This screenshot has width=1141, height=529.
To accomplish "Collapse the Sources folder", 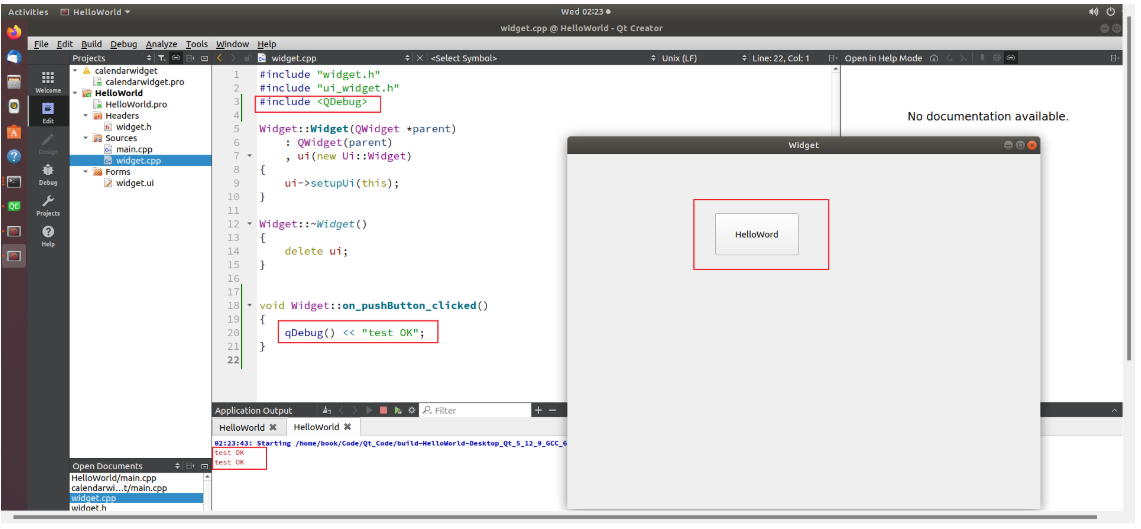I will click(86, 138).
